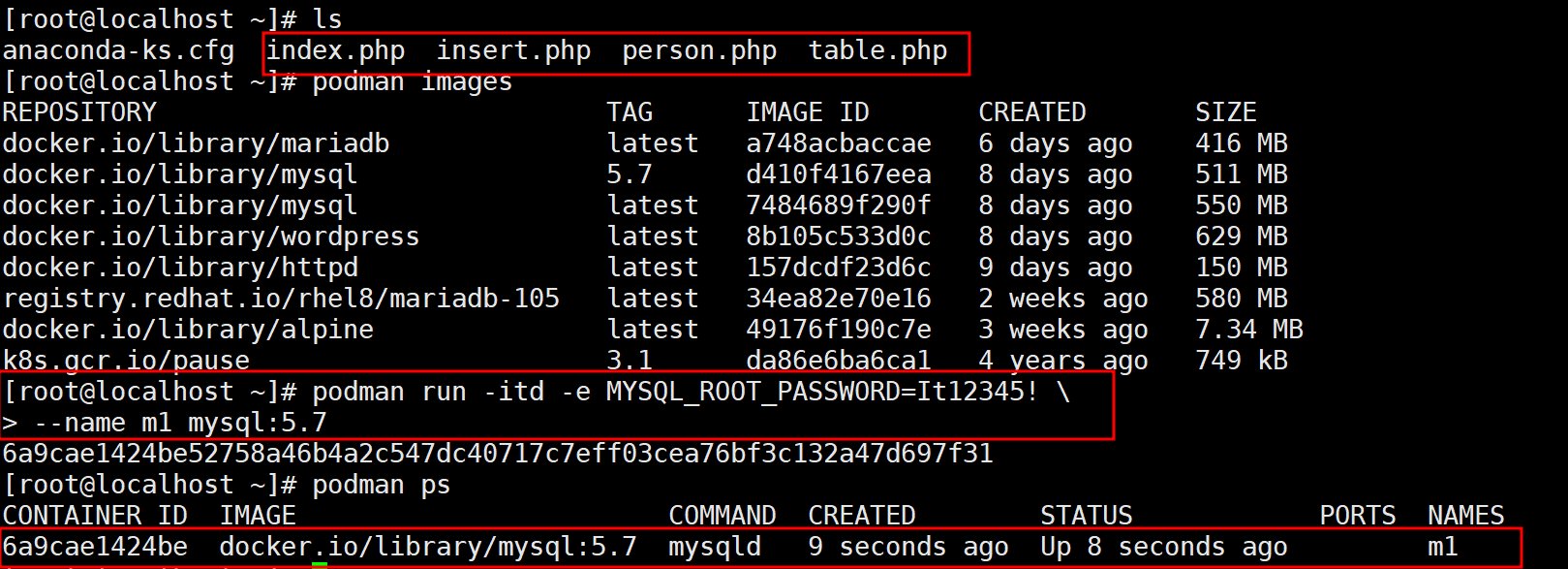Click MYSQL_ROOT_PASSWORD=It12345! in run command
Viewport: 1568px width, 569px height.
tap(823, 392)
